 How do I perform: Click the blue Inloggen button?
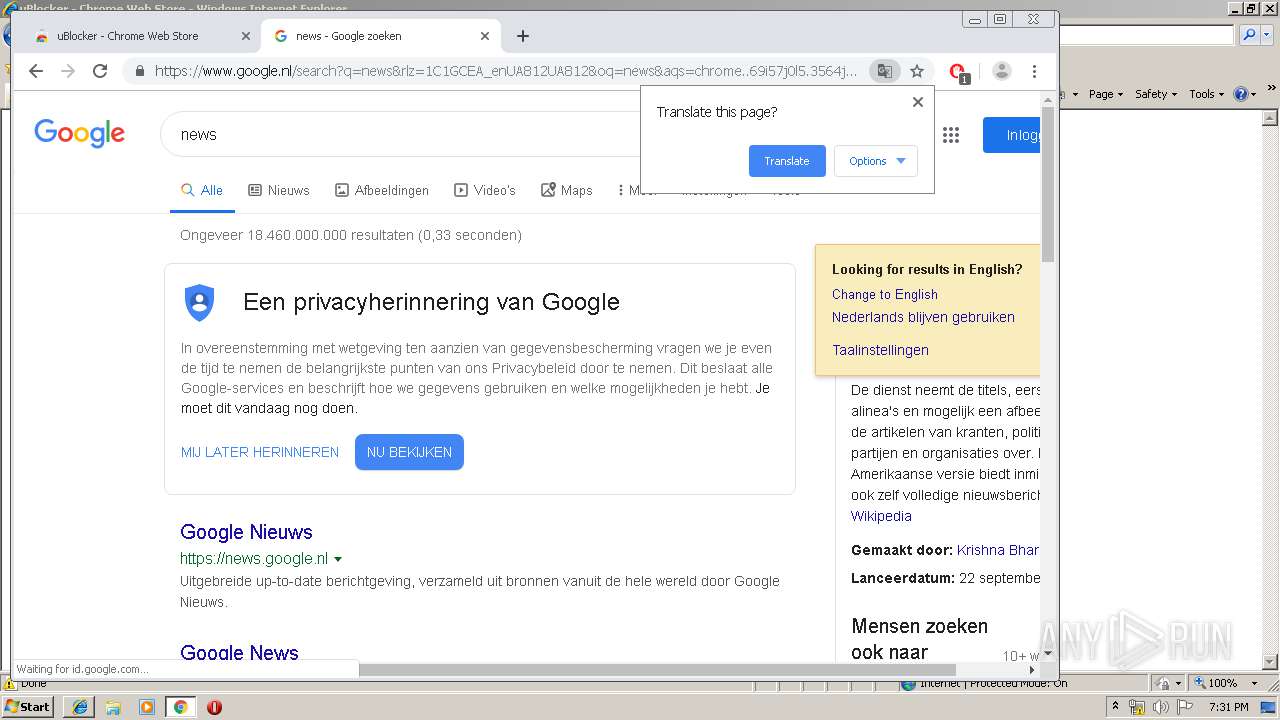coord(1012,135)
